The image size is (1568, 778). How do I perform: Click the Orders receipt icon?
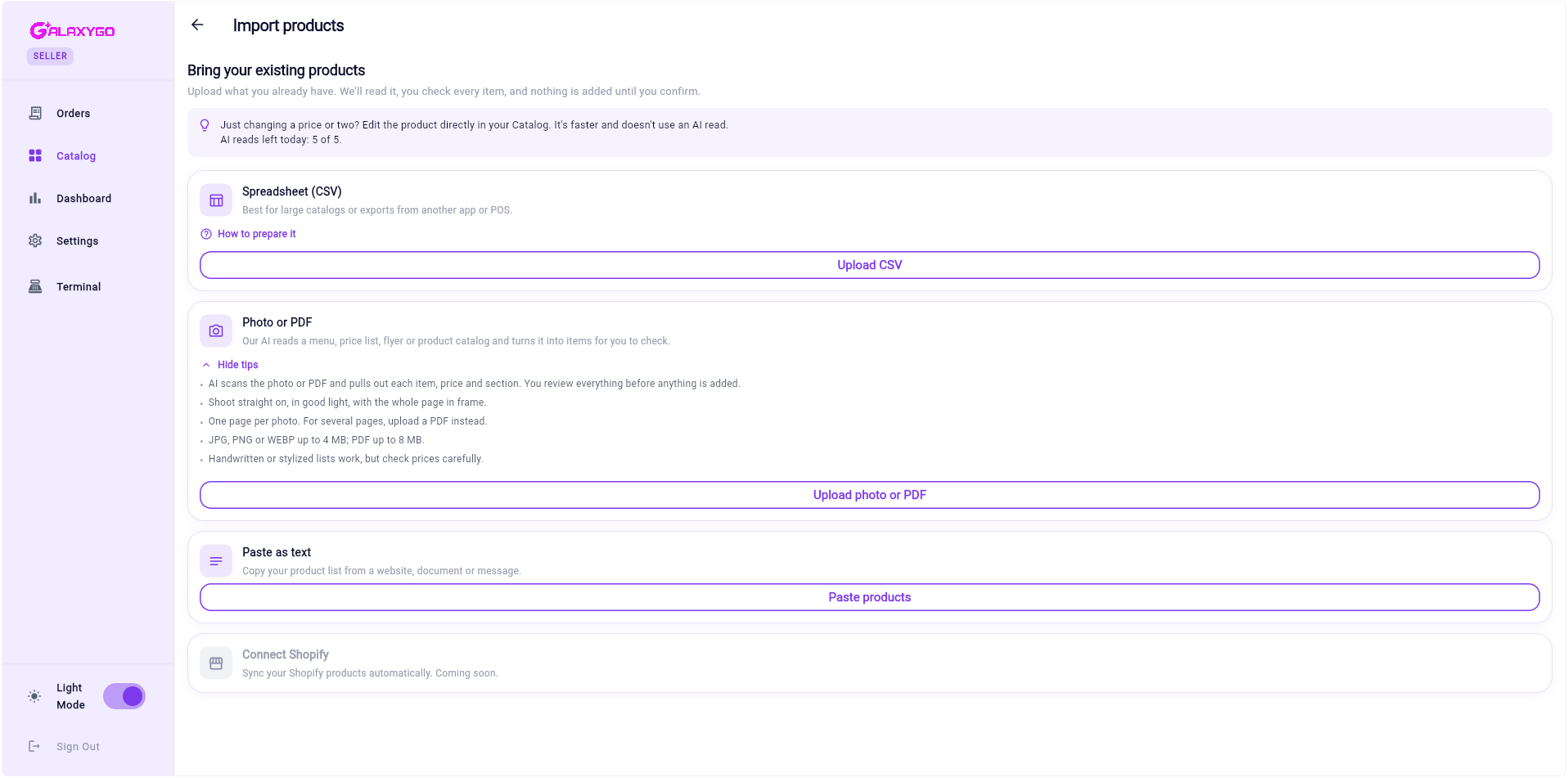coord(35,113)
